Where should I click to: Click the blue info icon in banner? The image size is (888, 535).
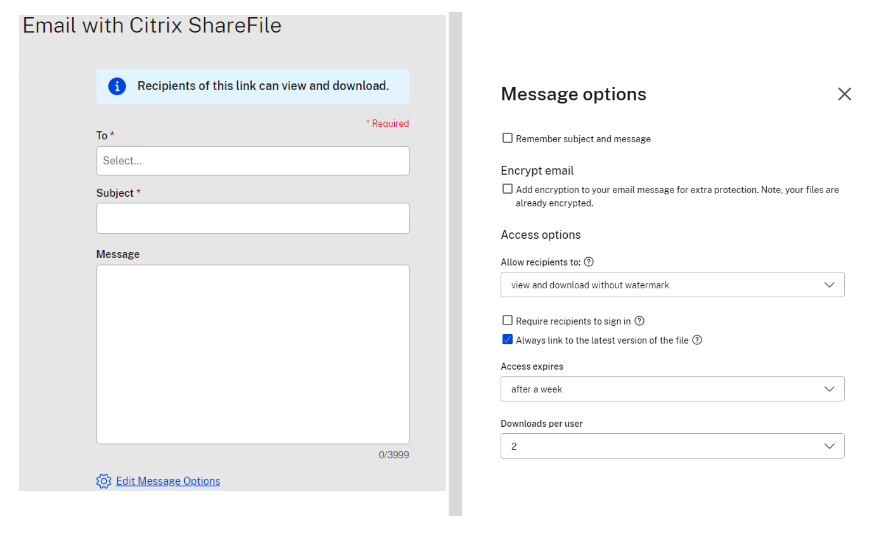point(117,86)
